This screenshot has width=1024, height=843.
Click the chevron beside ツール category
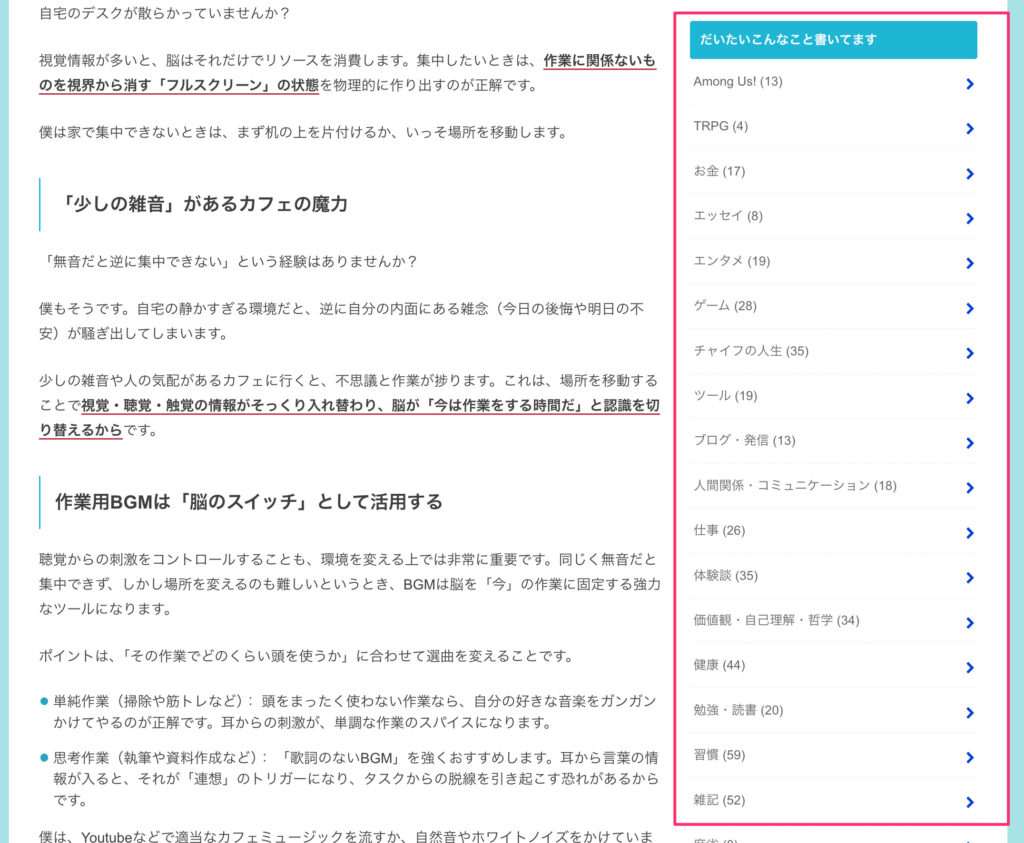(969, 399)
